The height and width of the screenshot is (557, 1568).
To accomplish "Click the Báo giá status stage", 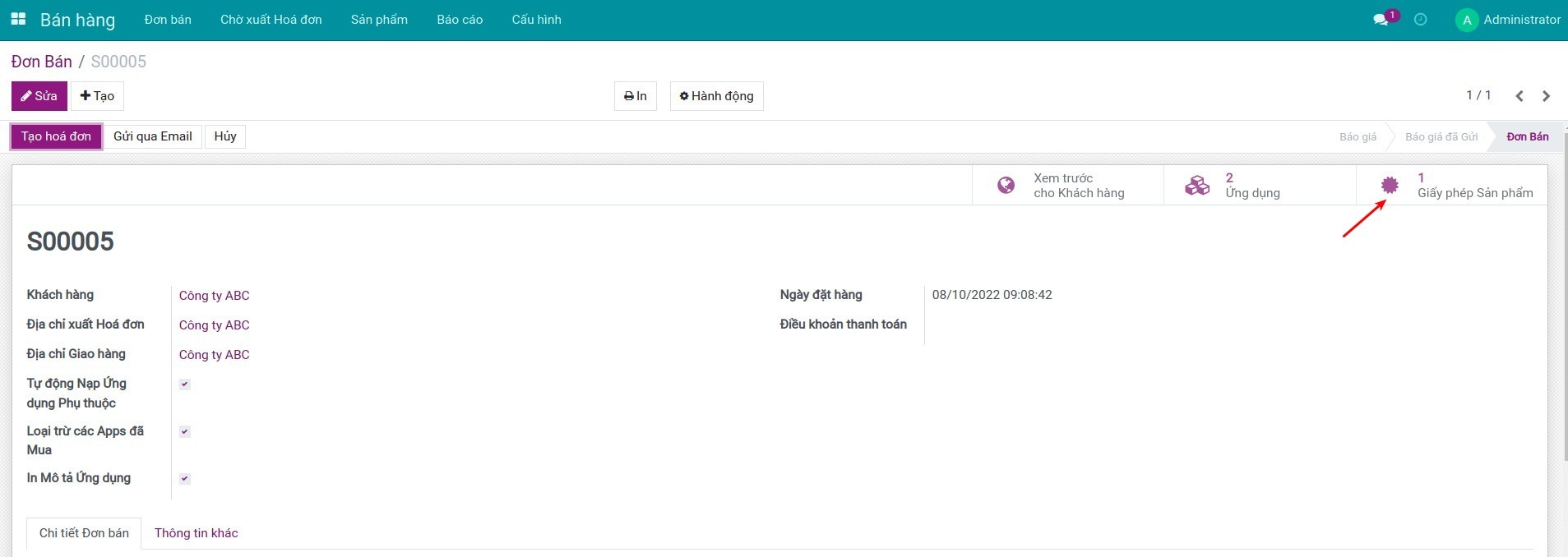I will pyautogui.click(x=1358, y=137).
